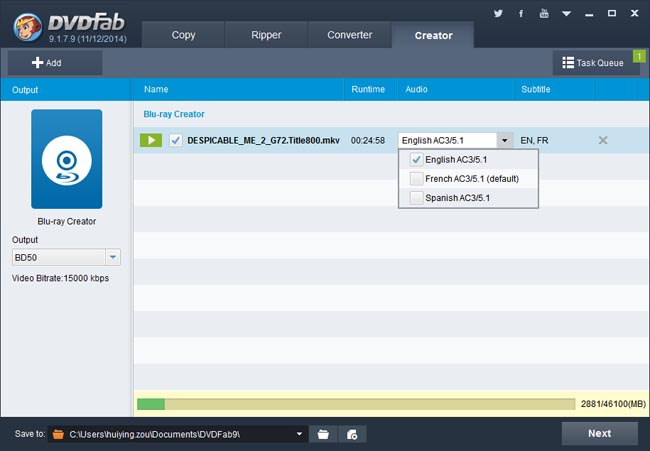Click the Blu-ray Creator disc thumbnail

pos(67,159)
